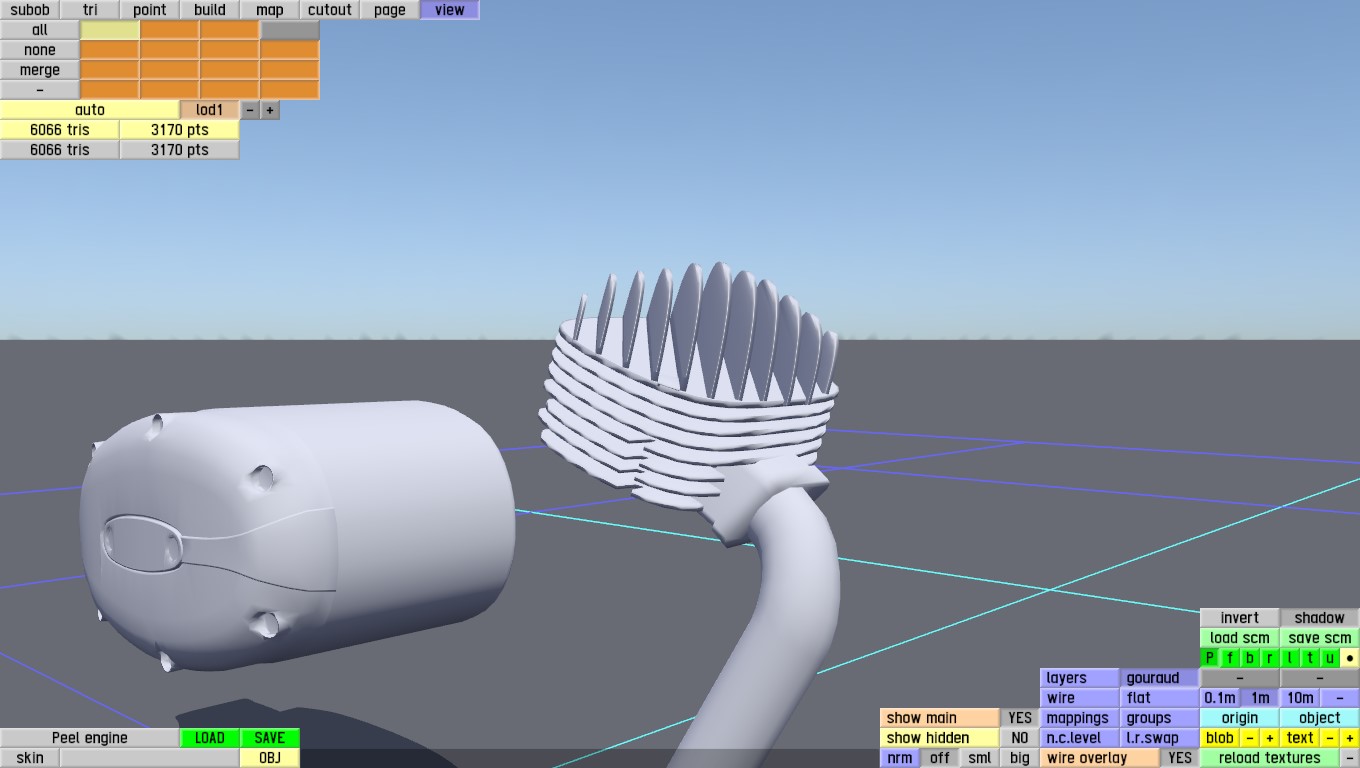Enable flat shading
Image resolution: width=1360 pixels, height=768 pixels.
[1160, 698]
